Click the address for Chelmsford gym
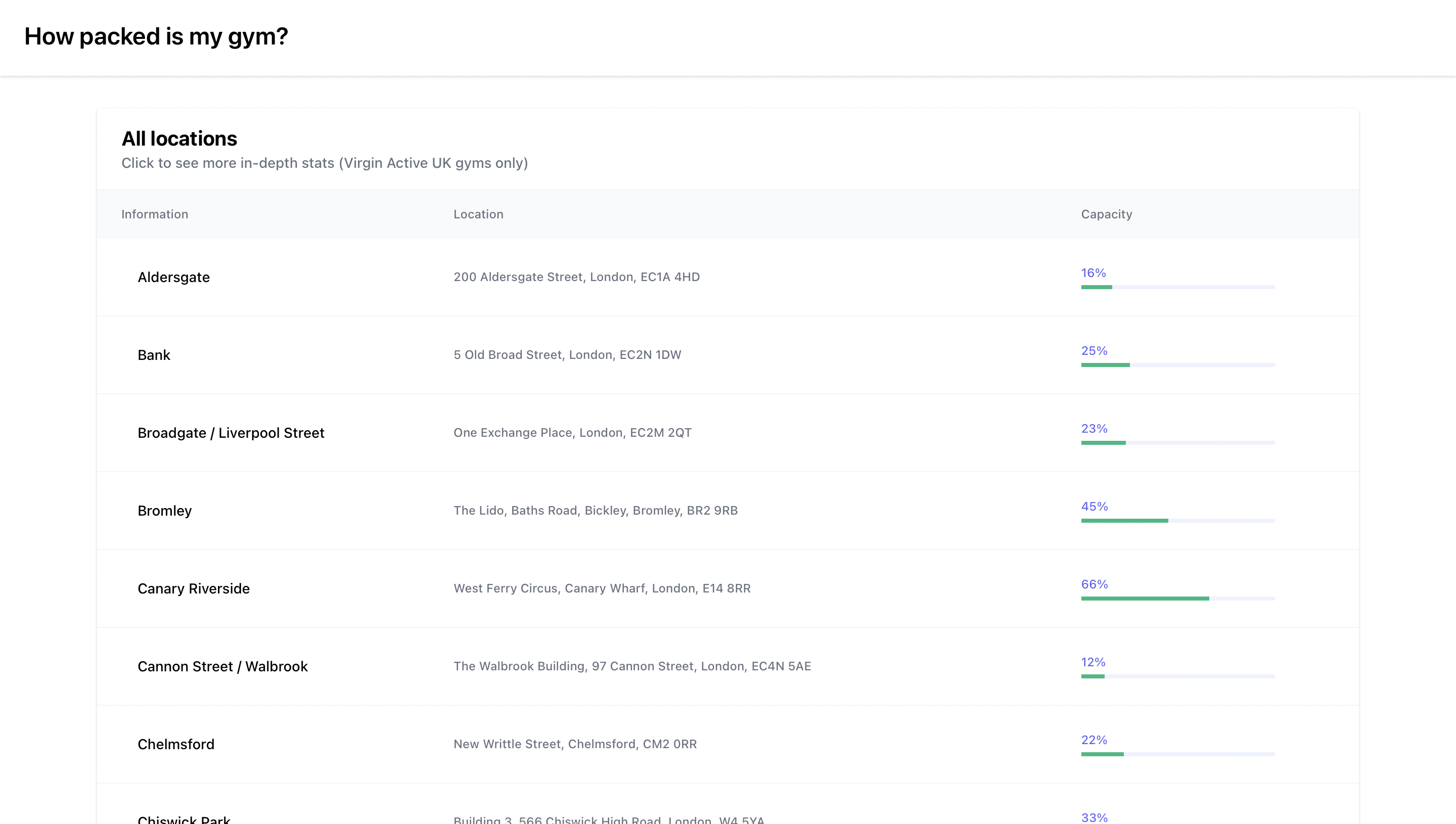This screenshot has height=824, width=1456. (575, 744)
